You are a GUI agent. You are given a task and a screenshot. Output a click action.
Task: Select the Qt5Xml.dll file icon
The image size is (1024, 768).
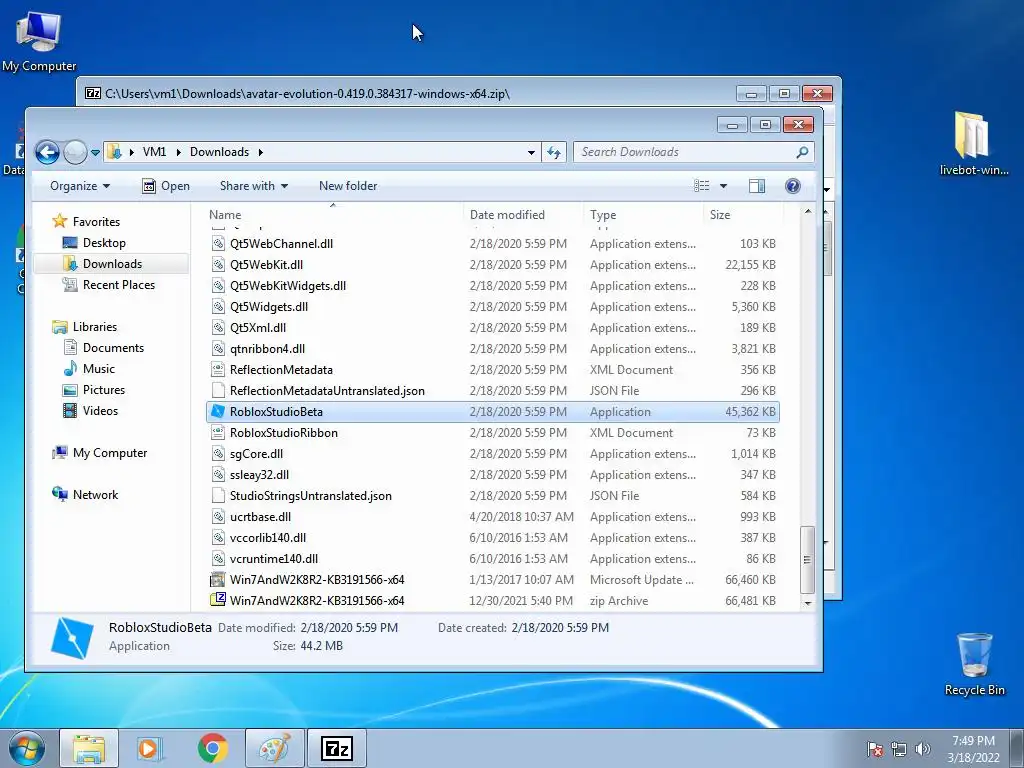[218, 328]
